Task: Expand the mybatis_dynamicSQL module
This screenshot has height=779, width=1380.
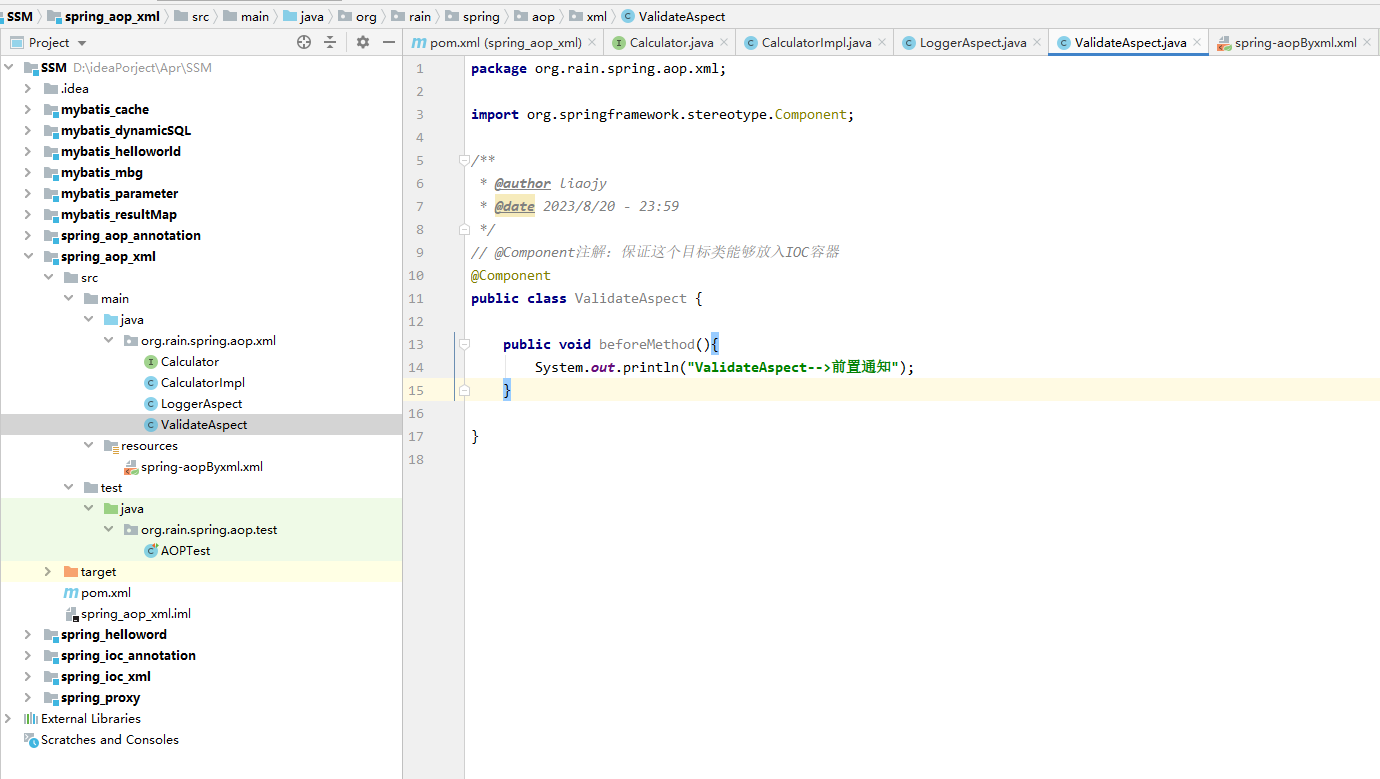Action: tap(28, 131)
